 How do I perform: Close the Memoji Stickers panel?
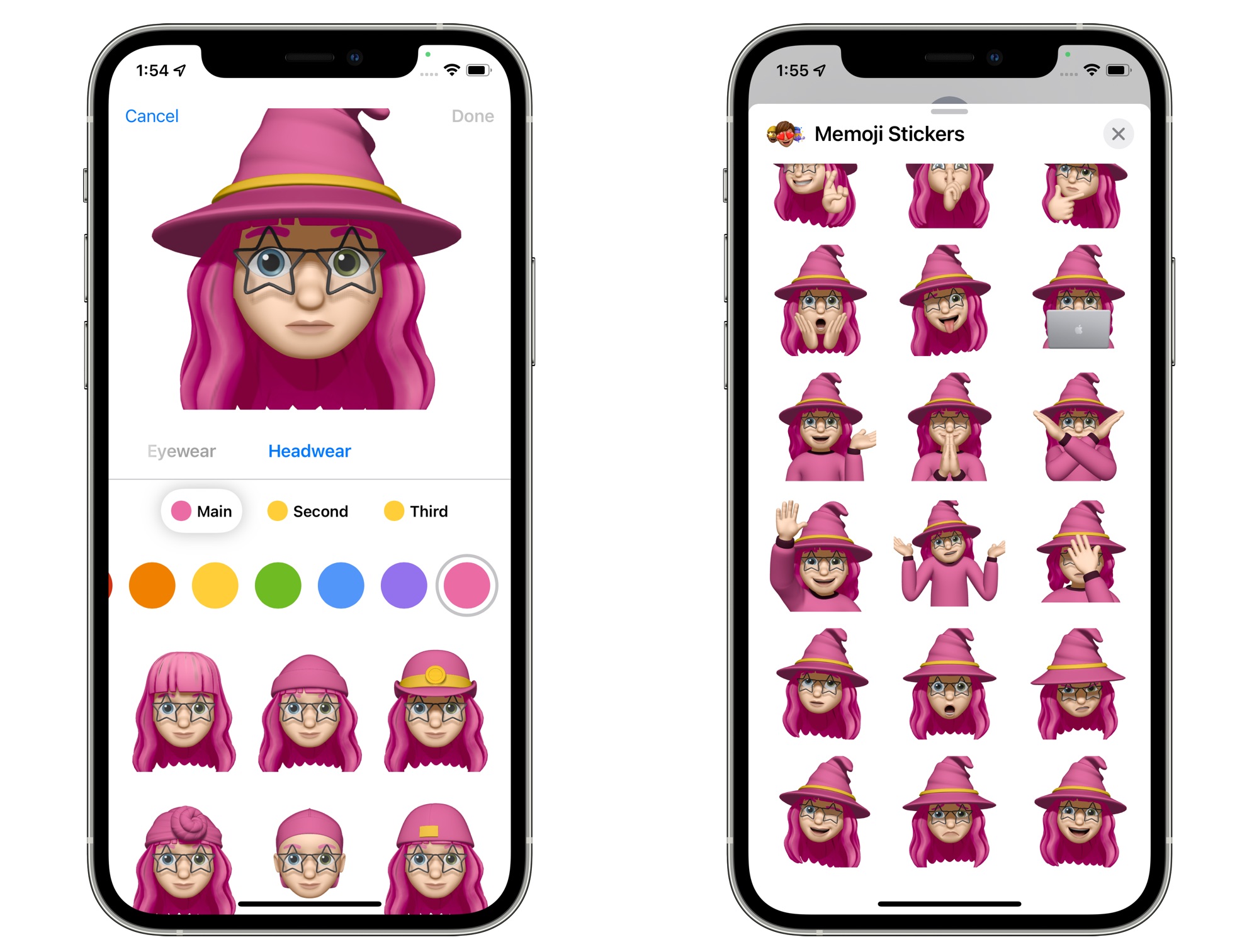pyautogui.click(x=1119, y=132)
